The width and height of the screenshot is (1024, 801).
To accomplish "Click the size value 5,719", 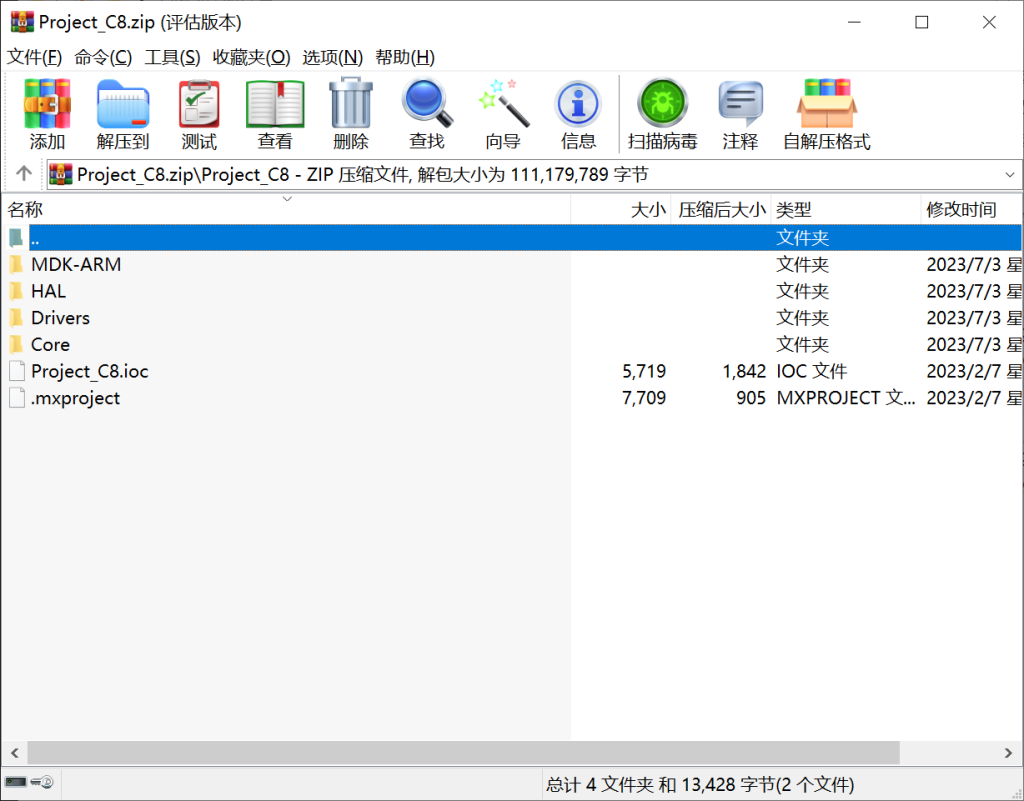I will pos(644,371).
